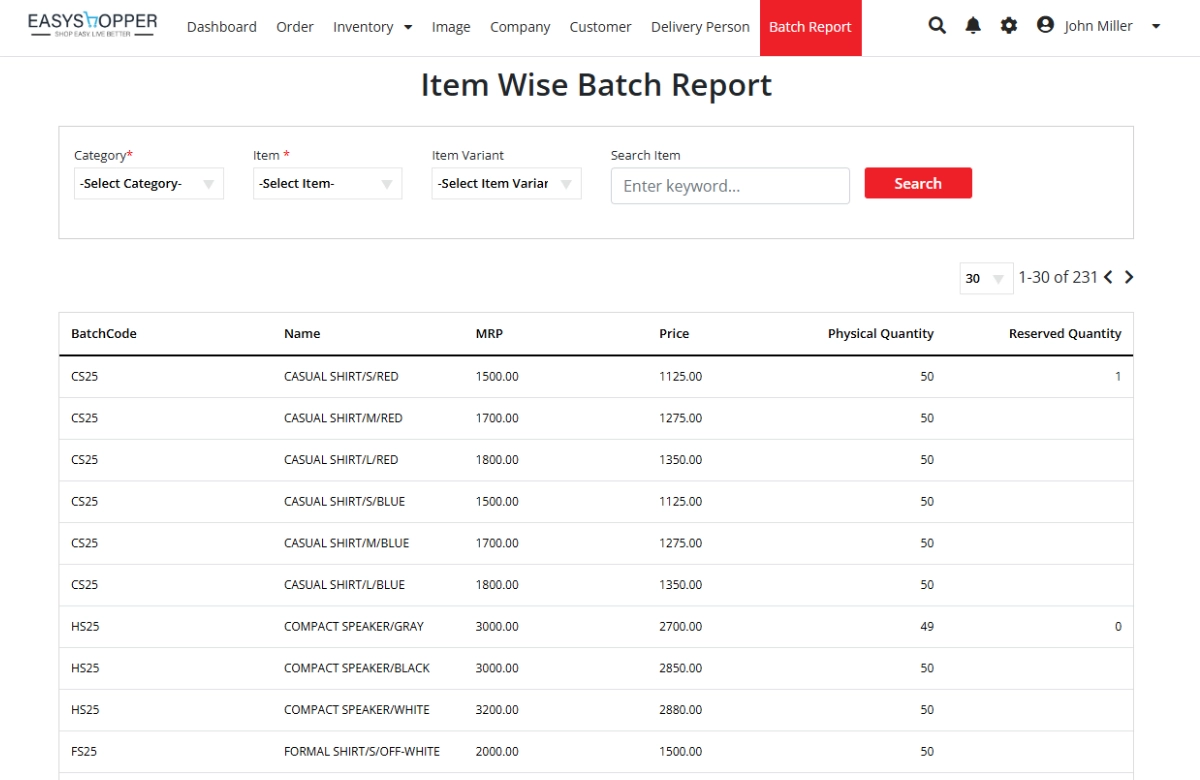Change rows per page dropdown showing 30
1200x780 pixels.
click(985, 279)
